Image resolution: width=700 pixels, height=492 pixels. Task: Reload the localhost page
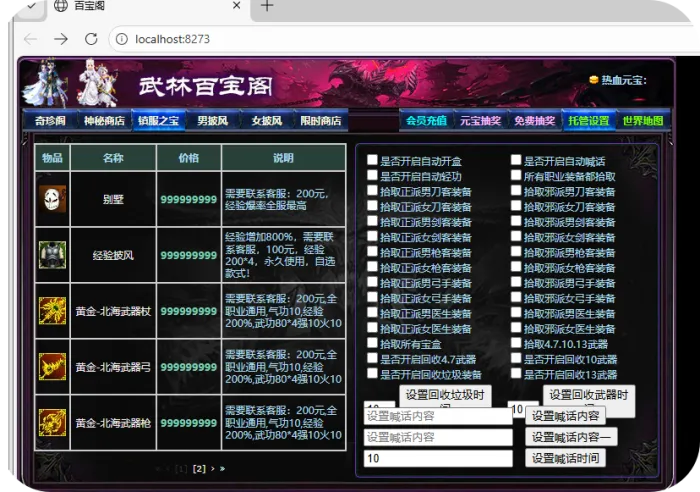click(91, 39)
